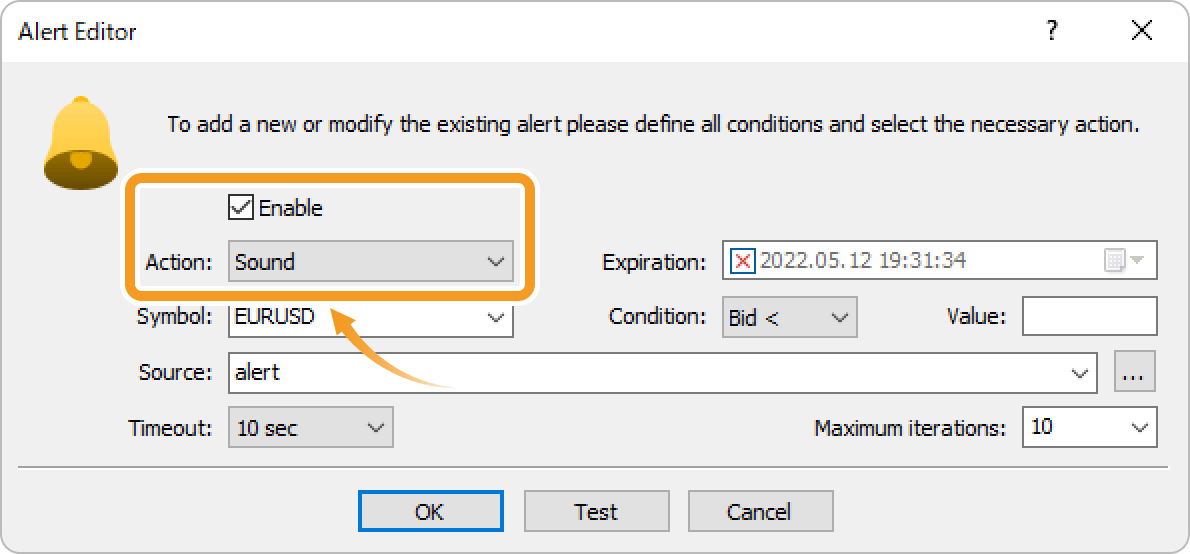Toggle the Enable checkbox

pyautogui.click(x=240, y=208)
